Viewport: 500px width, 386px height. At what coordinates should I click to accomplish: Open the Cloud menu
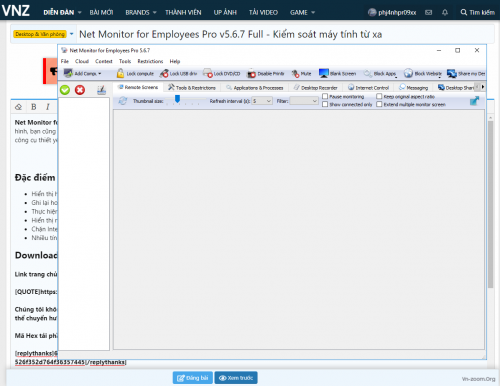(82, 61)
